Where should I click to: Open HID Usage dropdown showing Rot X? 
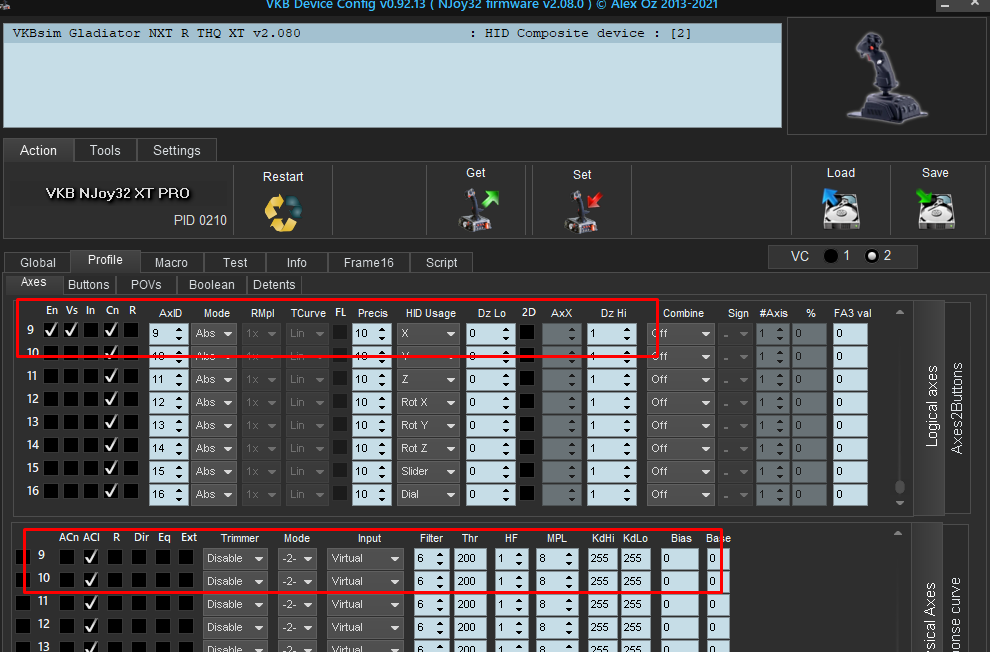tap(427, 402)
